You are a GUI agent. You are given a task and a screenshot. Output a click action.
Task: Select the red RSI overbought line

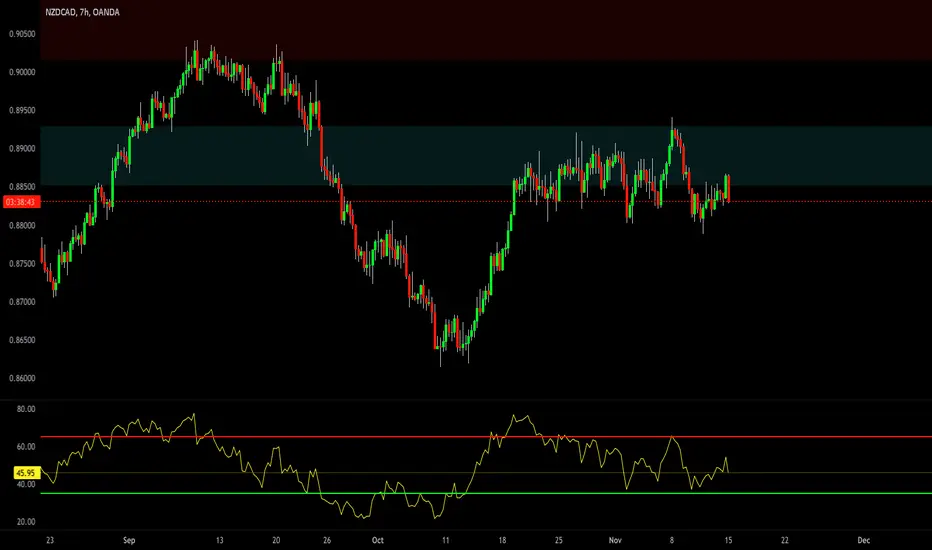coord(486,437)
